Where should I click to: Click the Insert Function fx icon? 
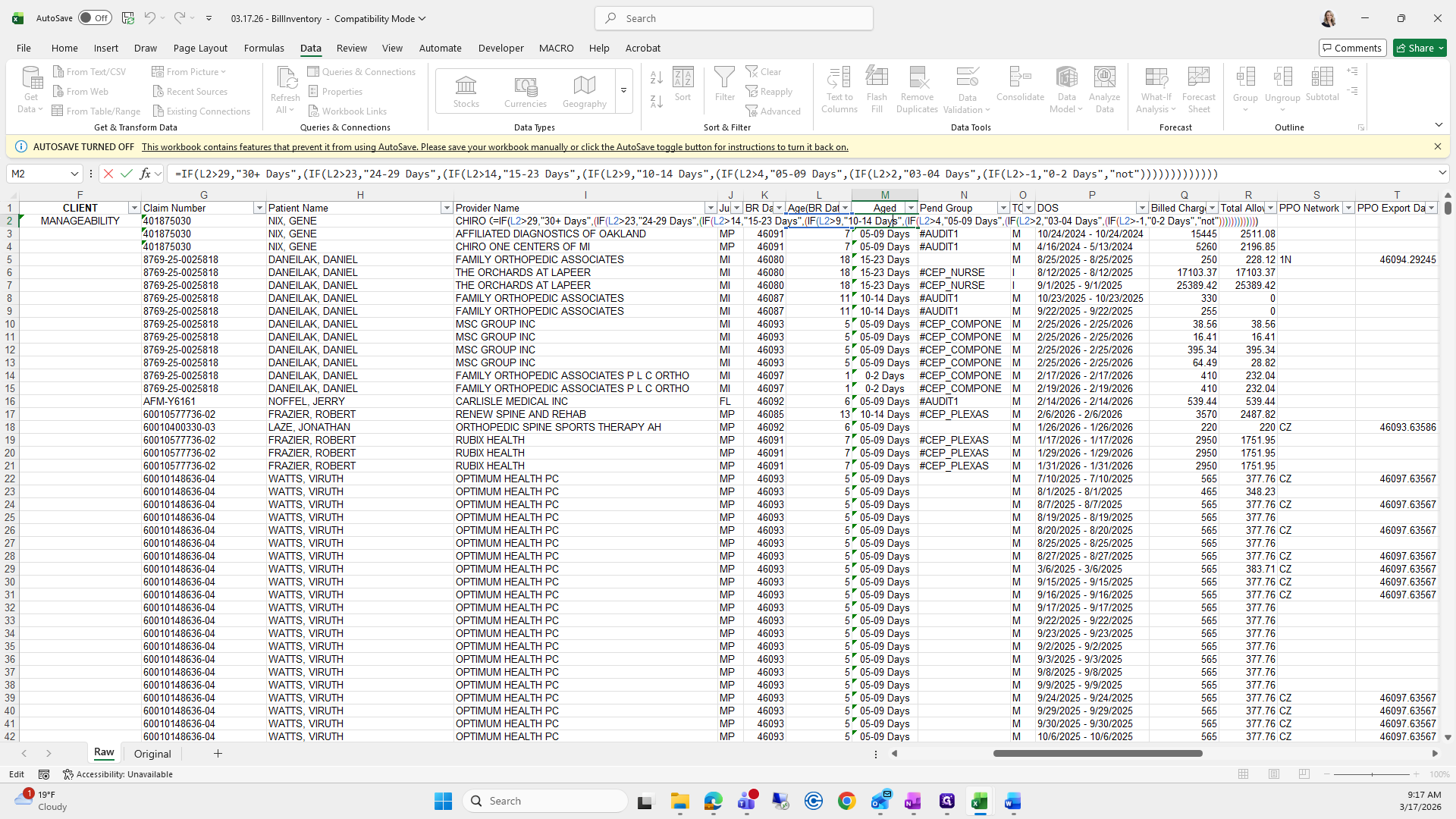pos(146,174)
